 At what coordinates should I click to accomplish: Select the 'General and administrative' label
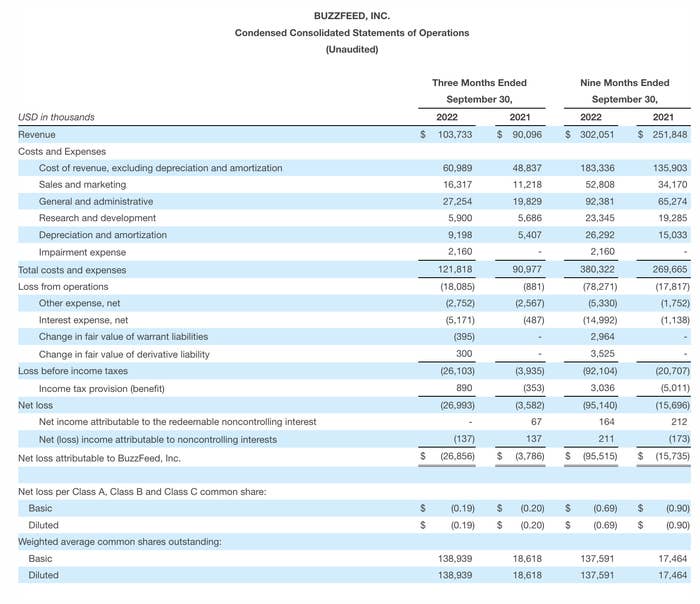click(96, 201)
